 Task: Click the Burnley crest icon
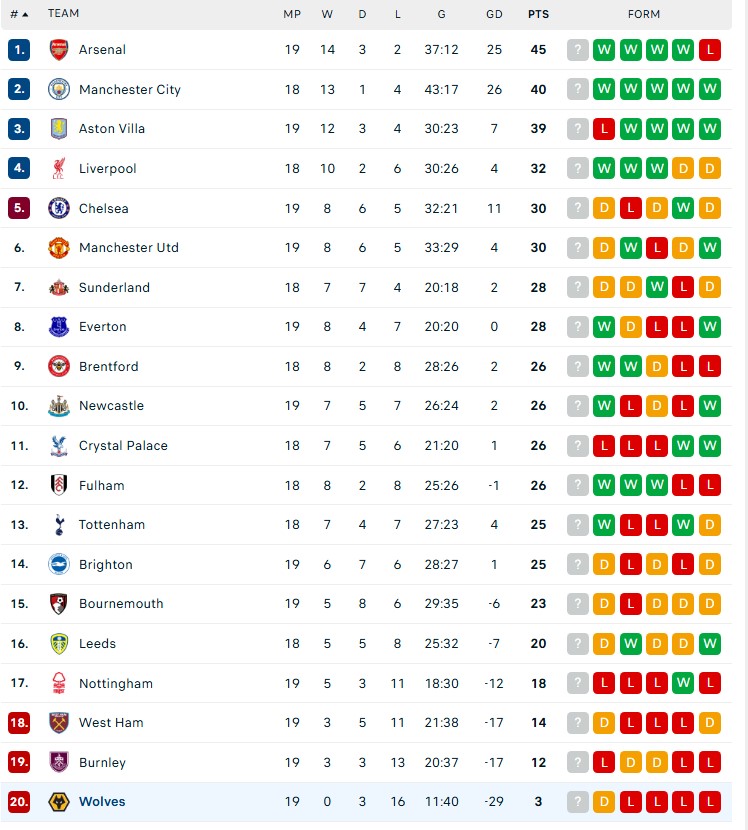coord(59,762)
